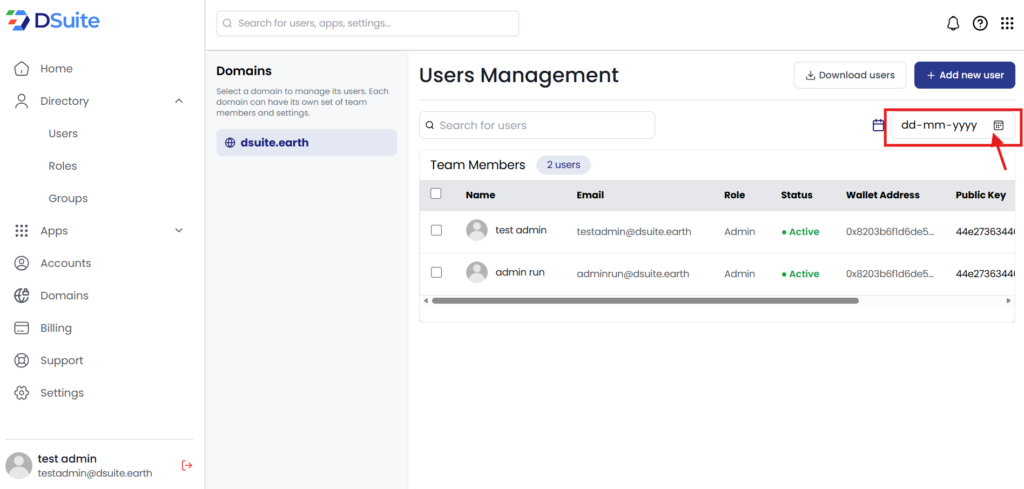Open the apps grid launcher icon
The height and width of the screenshot is (489, 1024).
click(x=1007, y=24)
